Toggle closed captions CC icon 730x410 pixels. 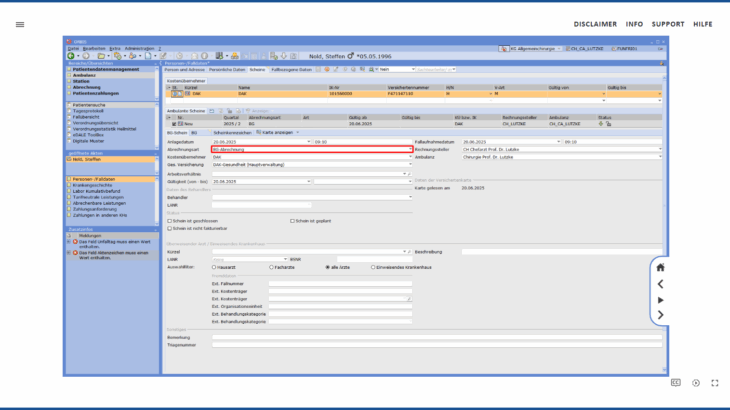pyautogui.click(x=676, y=382)
